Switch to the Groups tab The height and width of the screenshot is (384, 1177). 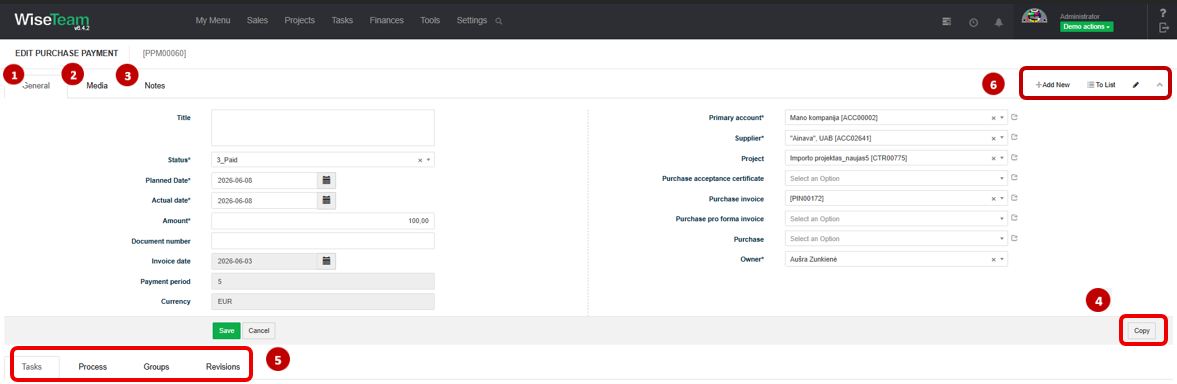(x=156, y=367)
